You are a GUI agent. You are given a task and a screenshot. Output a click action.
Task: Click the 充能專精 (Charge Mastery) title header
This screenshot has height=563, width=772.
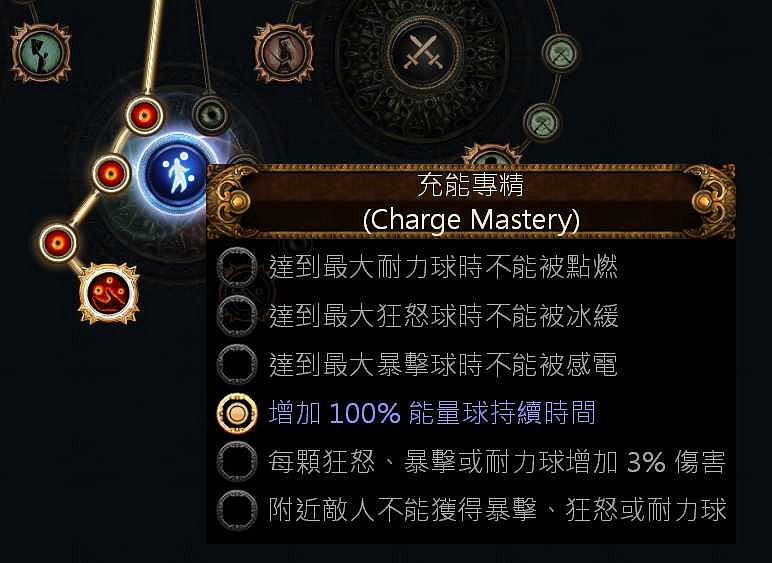pos(471,202)
